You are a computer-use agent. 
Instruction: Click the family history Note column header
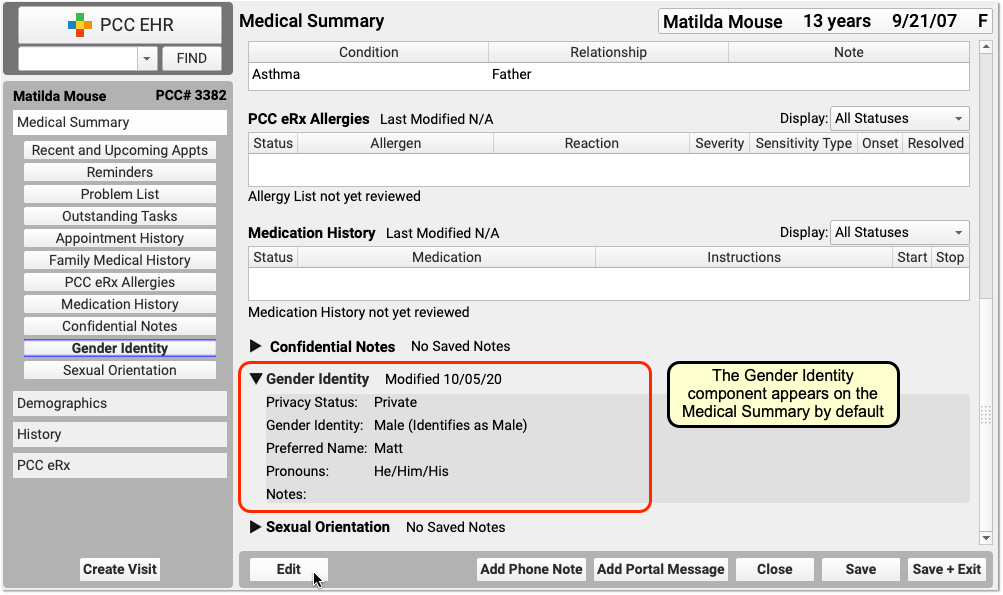click(849, 52)
